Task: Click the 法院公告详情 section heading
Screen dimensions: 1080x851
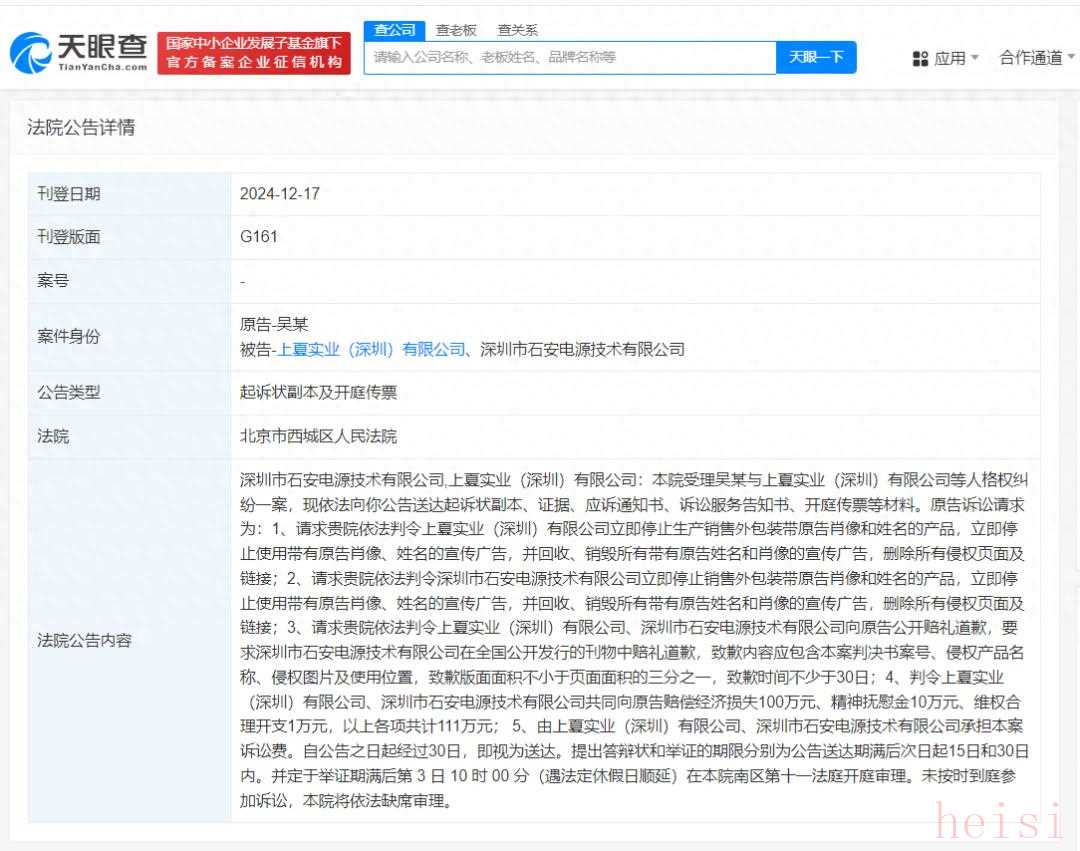Action: pyautogui.click(x=81, y=128)
